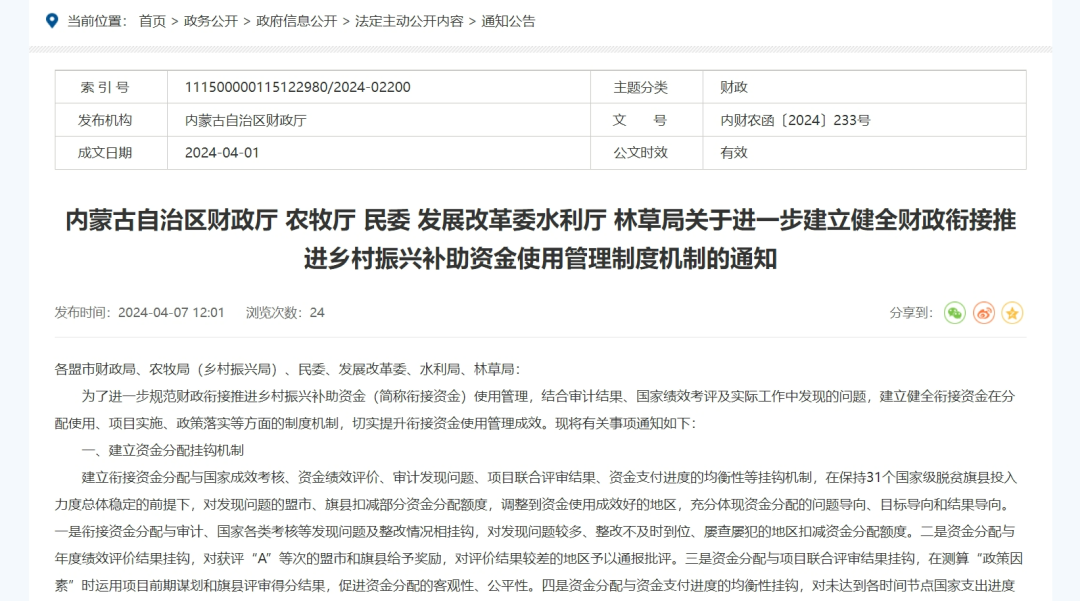Open the 法定主动公开内容 breadcrumb link
The height and width of the screenshot is (601, 1080).
(409, 21)
